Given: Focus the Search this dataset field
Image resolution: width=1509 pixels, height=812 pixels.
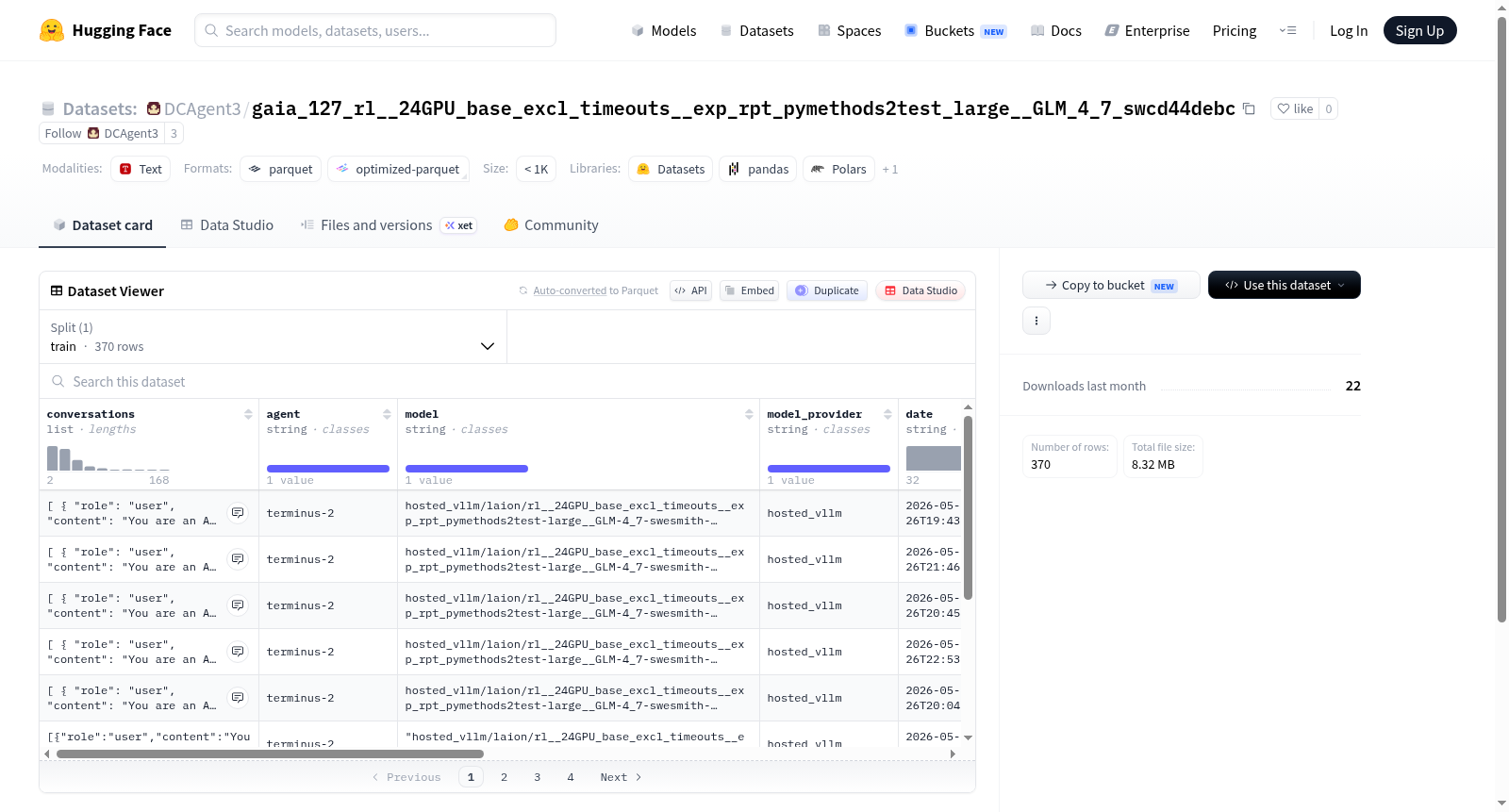Looking at the screenshot, I should click(x=507, y=381).
